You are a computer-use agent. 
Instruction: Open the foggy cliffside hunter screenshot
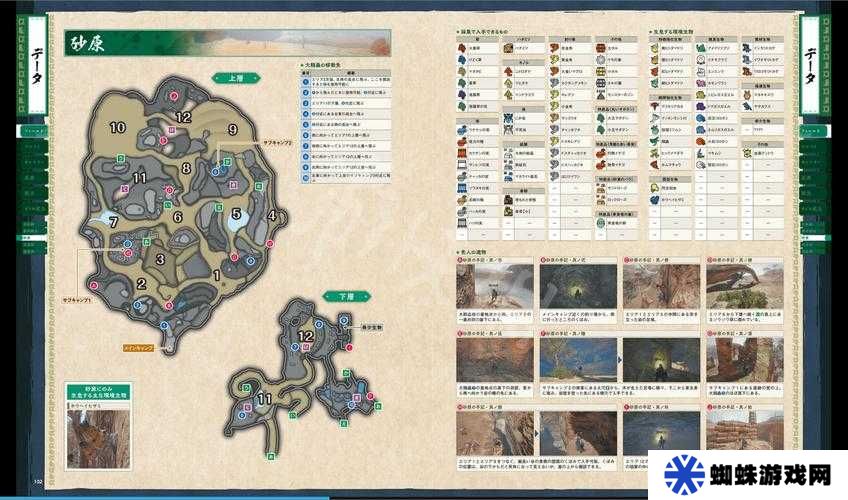point(494,286)
